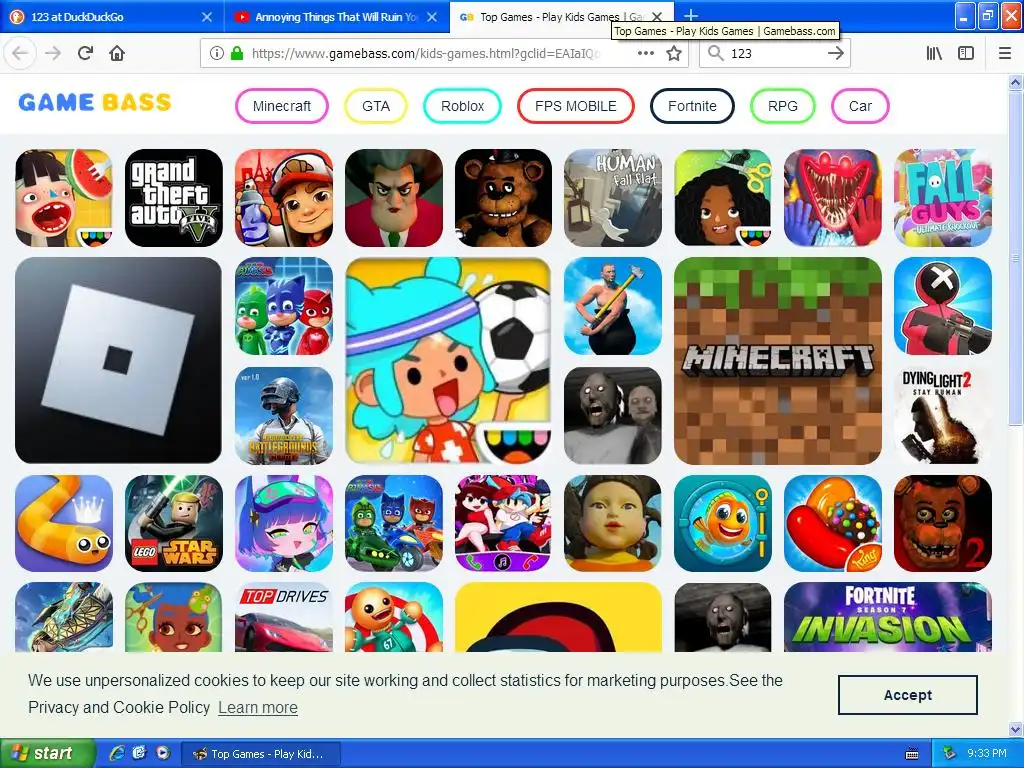Close the DuckDuckGo tab
Viewport: 1024px width, 768px height.
(x=206, y=17)
